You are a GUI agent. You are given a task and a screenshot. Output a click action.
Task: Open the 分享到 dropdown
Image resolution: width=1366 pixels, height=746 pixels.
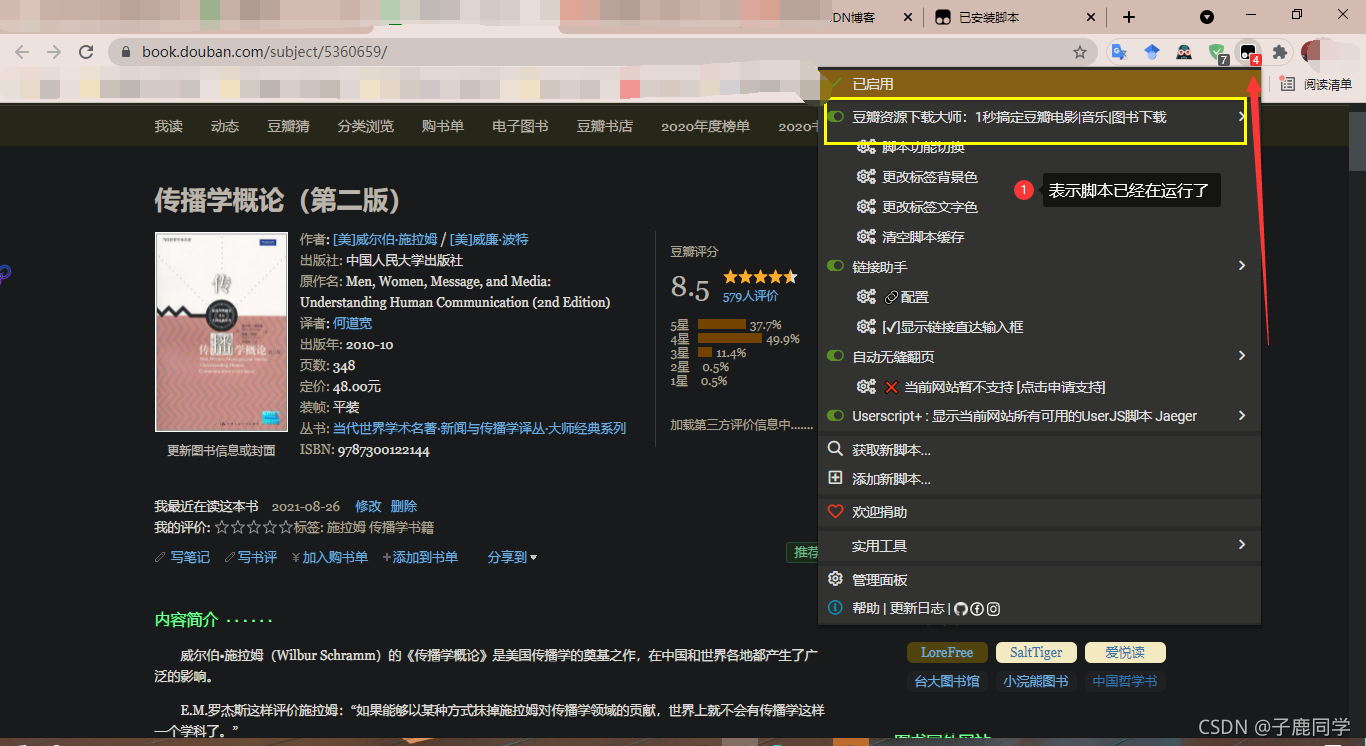pos(512,557)
